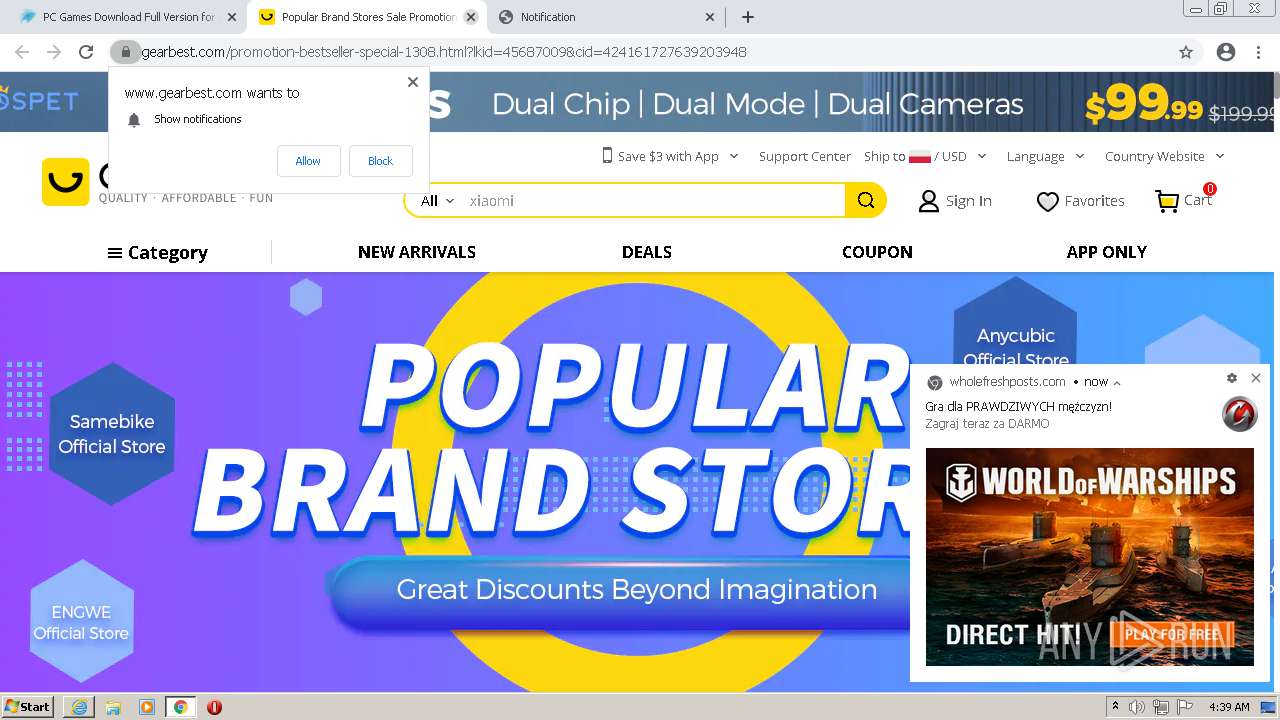Viewport: 1280px width, 720px height.
Task: Open Favorites via the heart icon
Action: pyautogui.click(x=1047, y=202)
